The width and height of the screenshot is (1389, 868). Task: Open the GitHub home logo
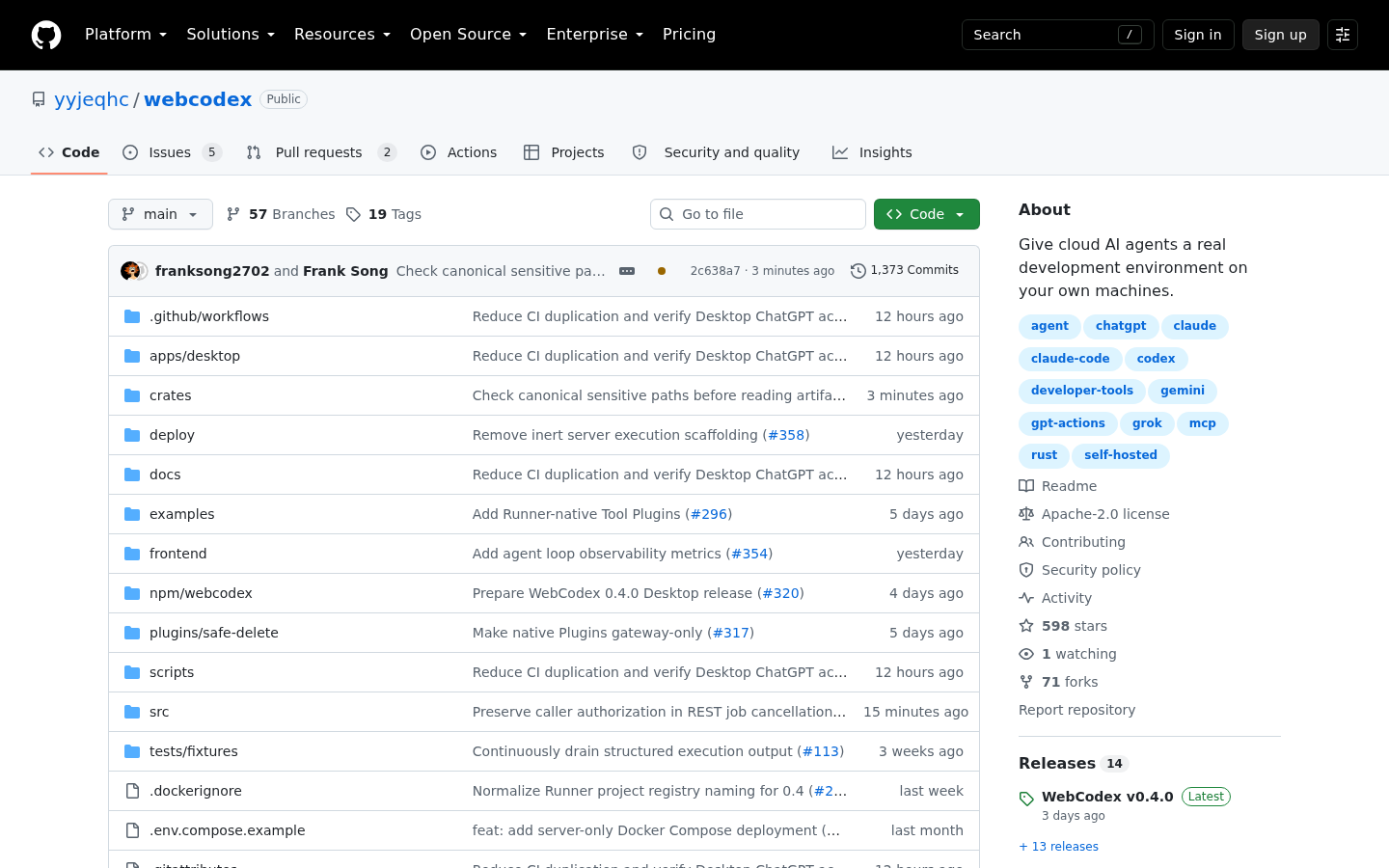click(x=46, y=35)
